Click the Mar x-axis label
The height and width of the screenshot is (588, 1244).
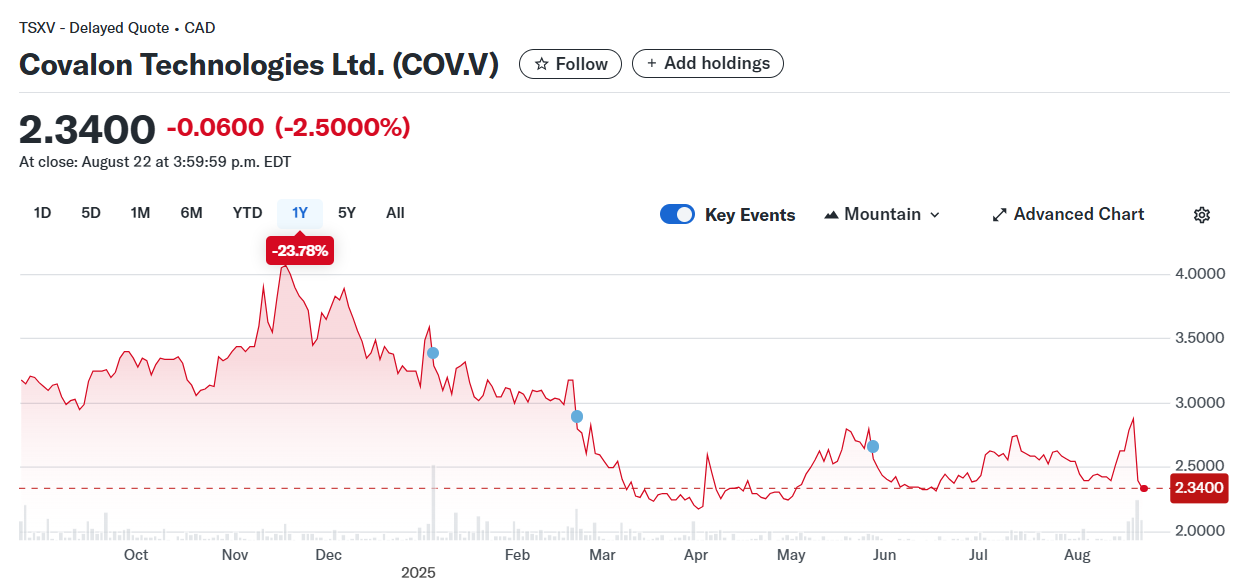(602, 555)
